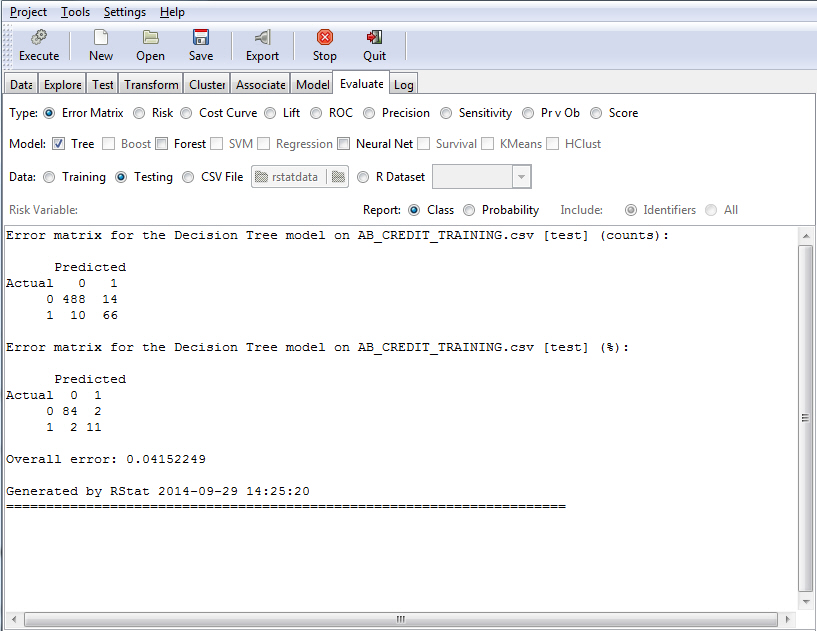Select Error Matrix evaluation type

[49, 113]
